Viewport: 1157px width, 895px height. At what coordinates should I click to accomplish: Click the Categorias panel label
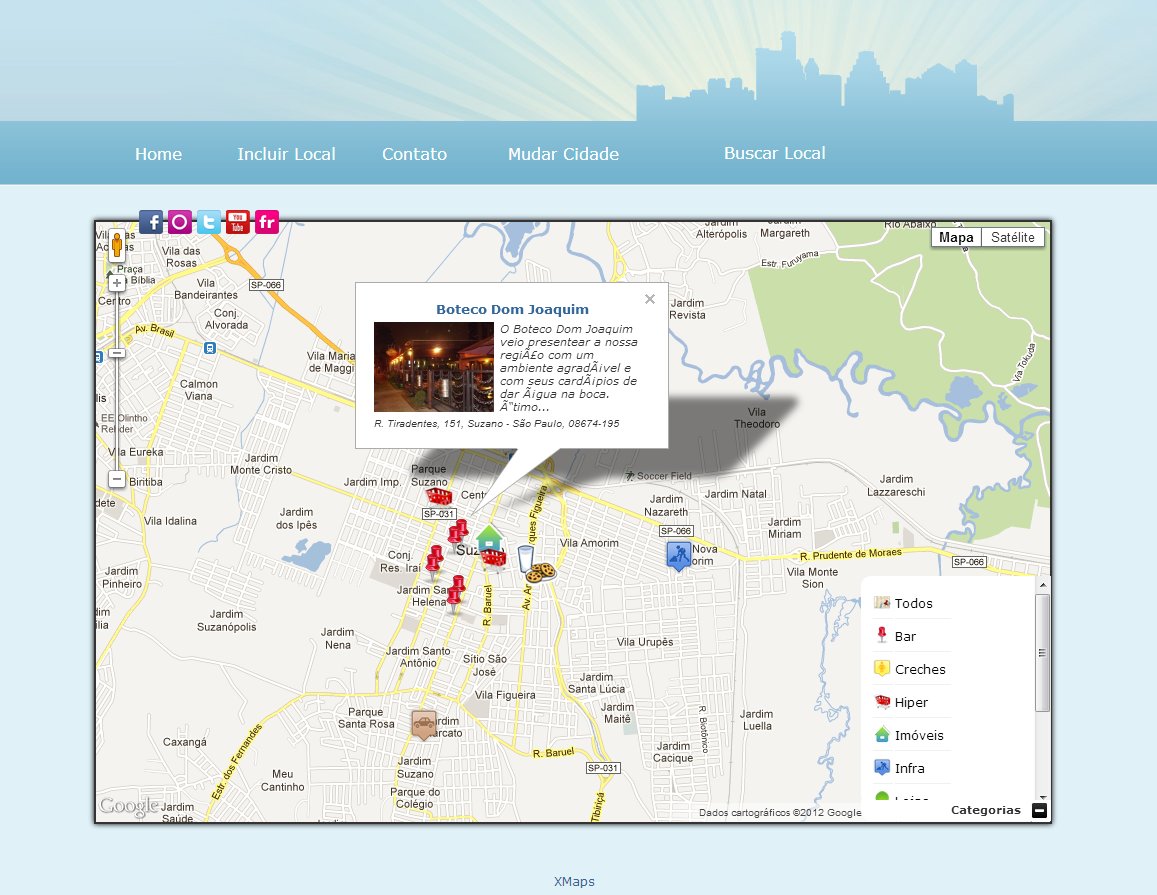pyautogui.click(x=986, y=810)
